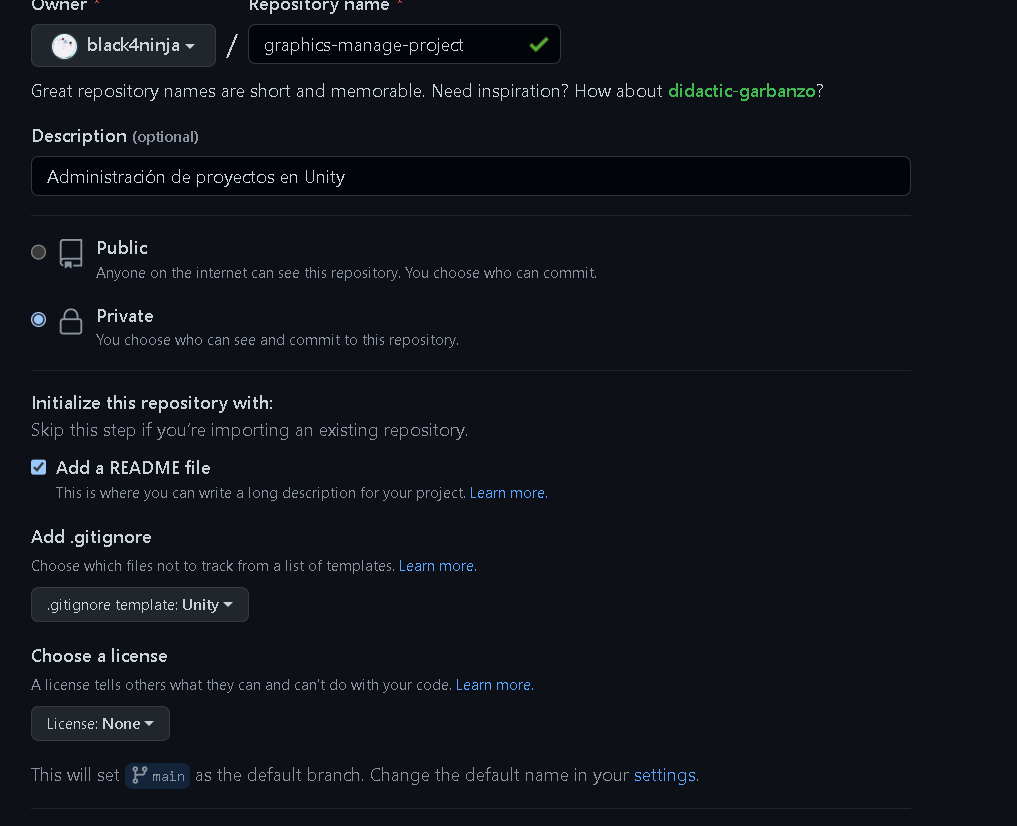Click the Private repository lock icon
1017x826 pixels.
coord(71,322)
